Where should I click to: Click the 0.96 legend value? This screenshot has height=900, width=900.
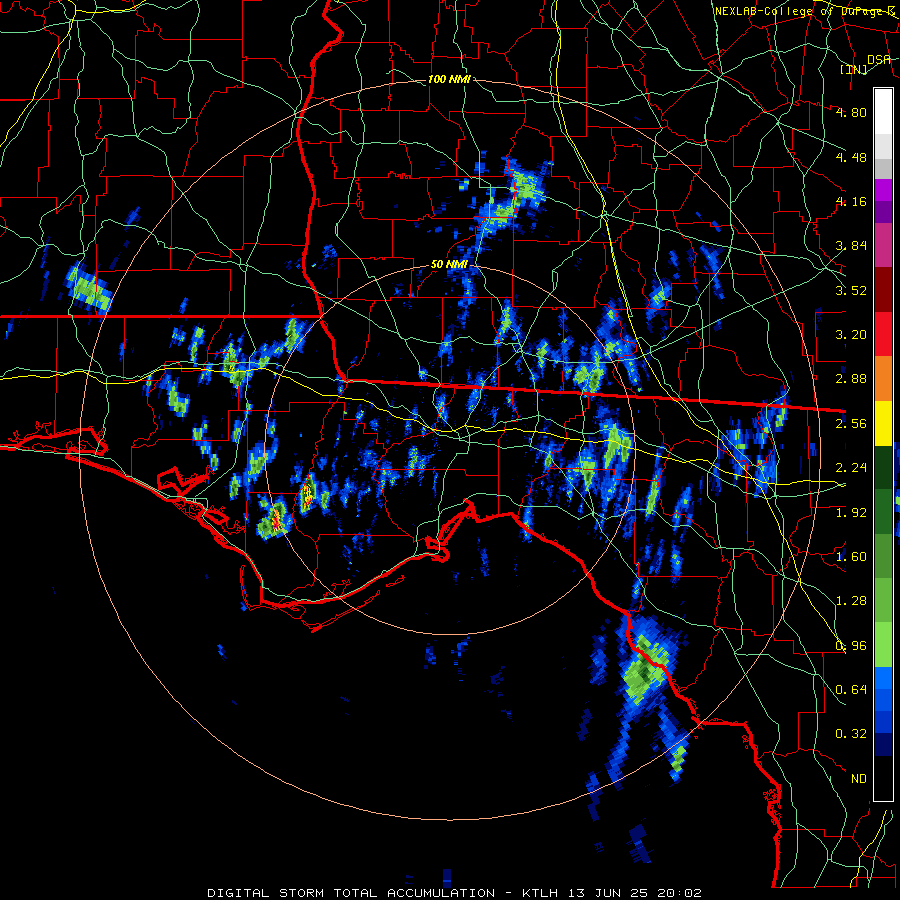click(x=851, y=646)
